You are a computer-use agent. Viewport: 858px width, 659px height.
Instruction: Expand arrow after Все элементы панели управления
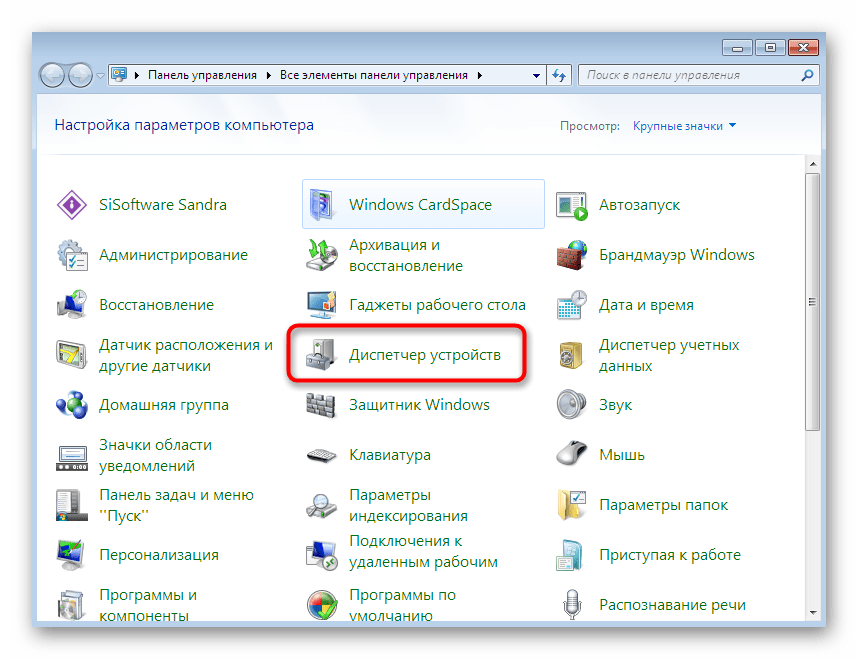click(x=480, y=76)
